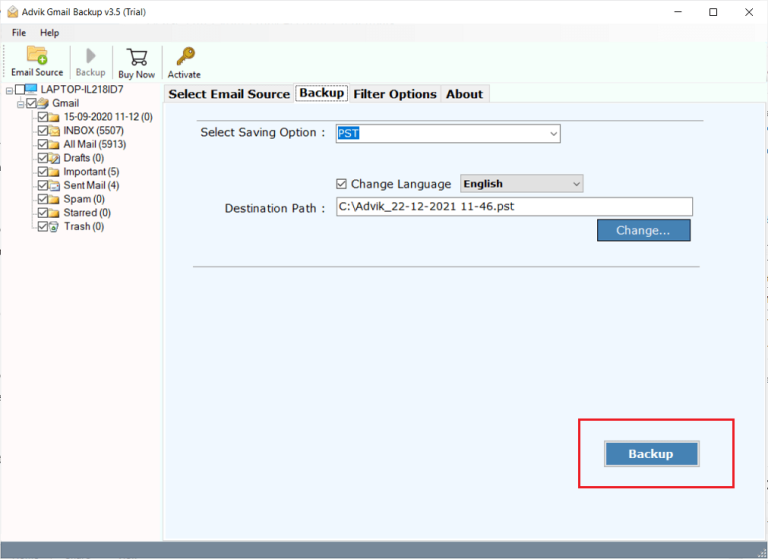Toggle the Change Language checkbox

[x=342, y=184]
